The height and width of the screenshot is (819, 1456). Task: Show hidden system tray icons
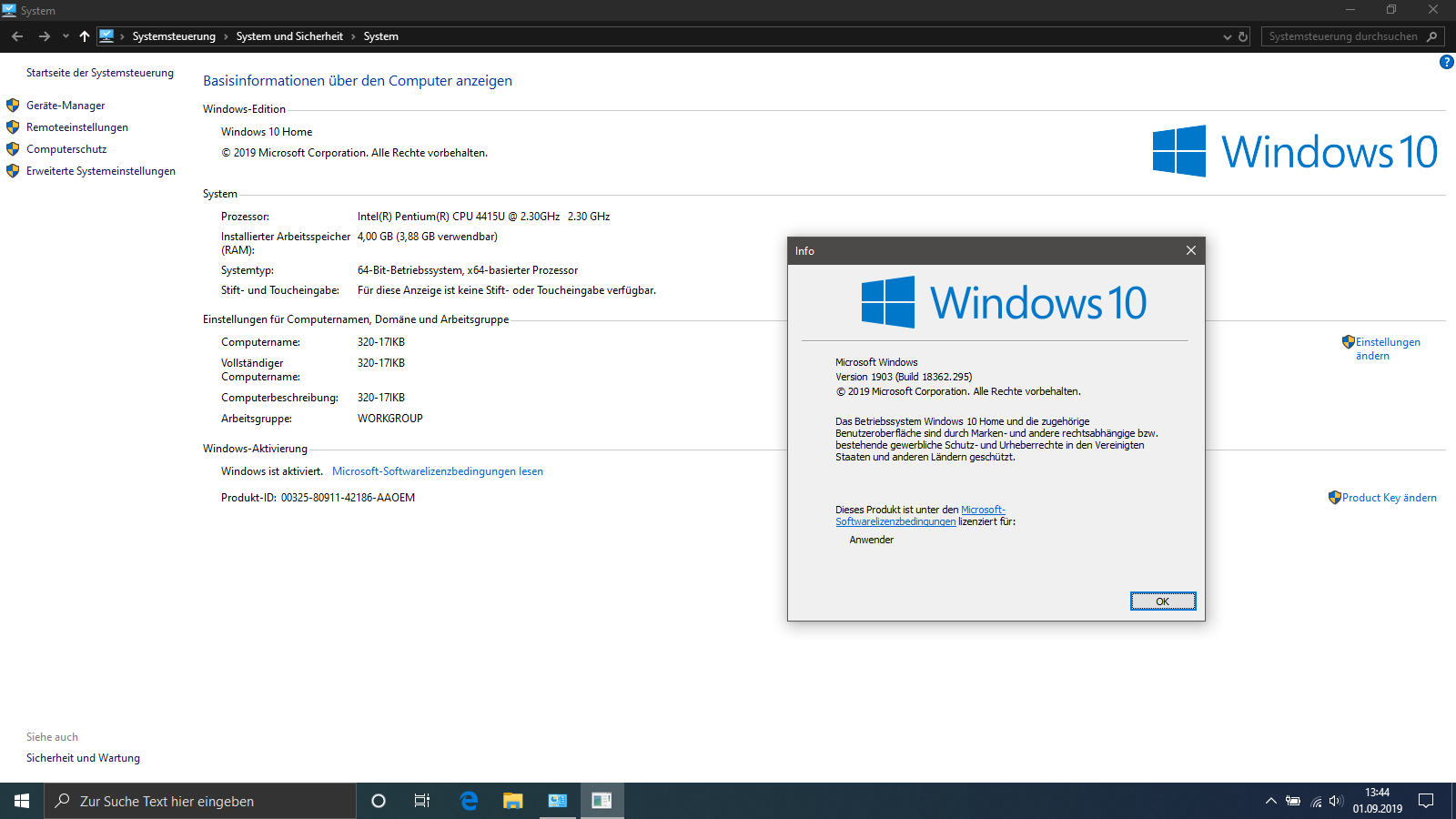[x=1270, y=801]
